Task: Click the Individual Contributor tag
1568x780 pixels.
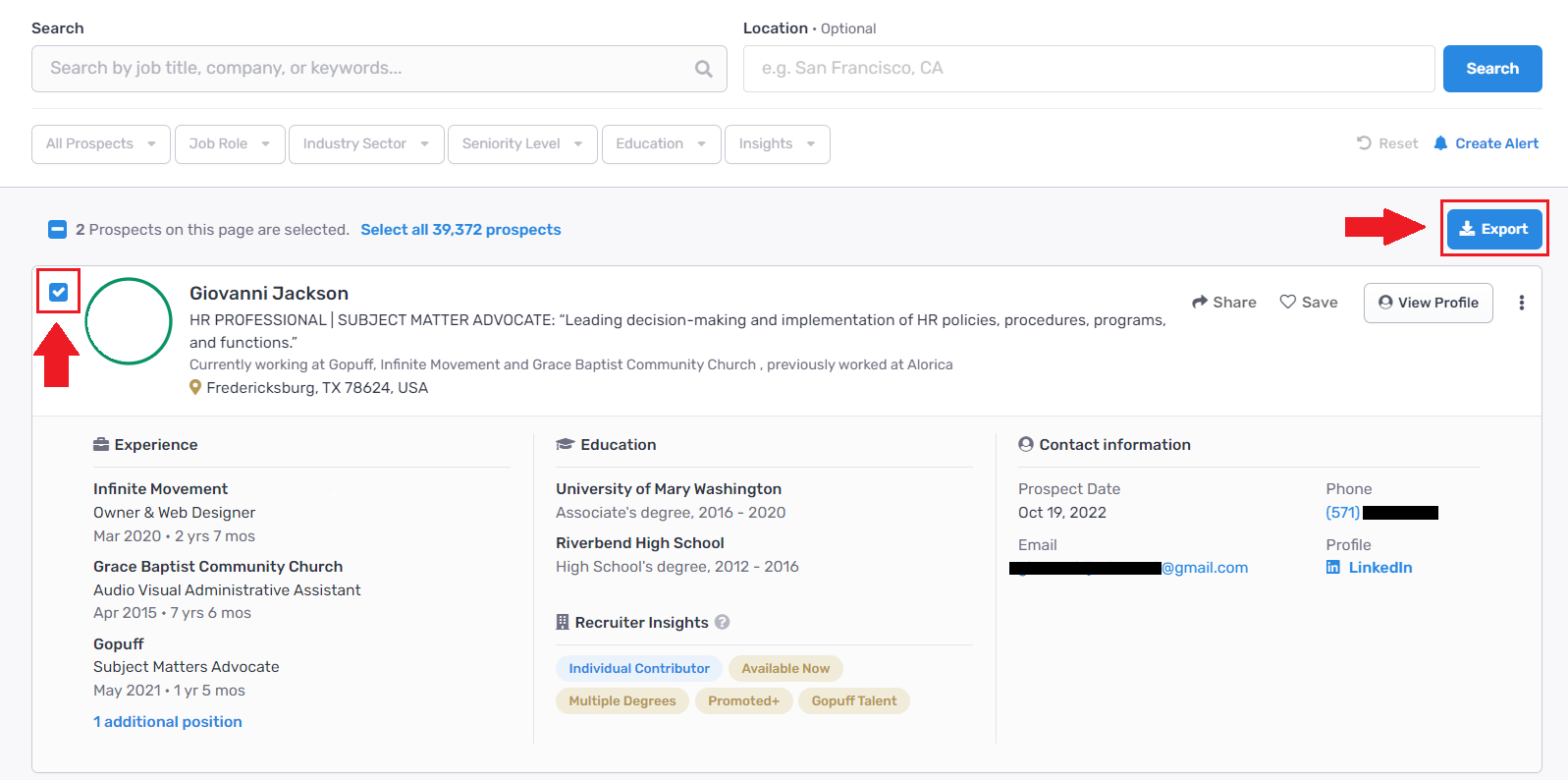Action: tap(639, 669)
